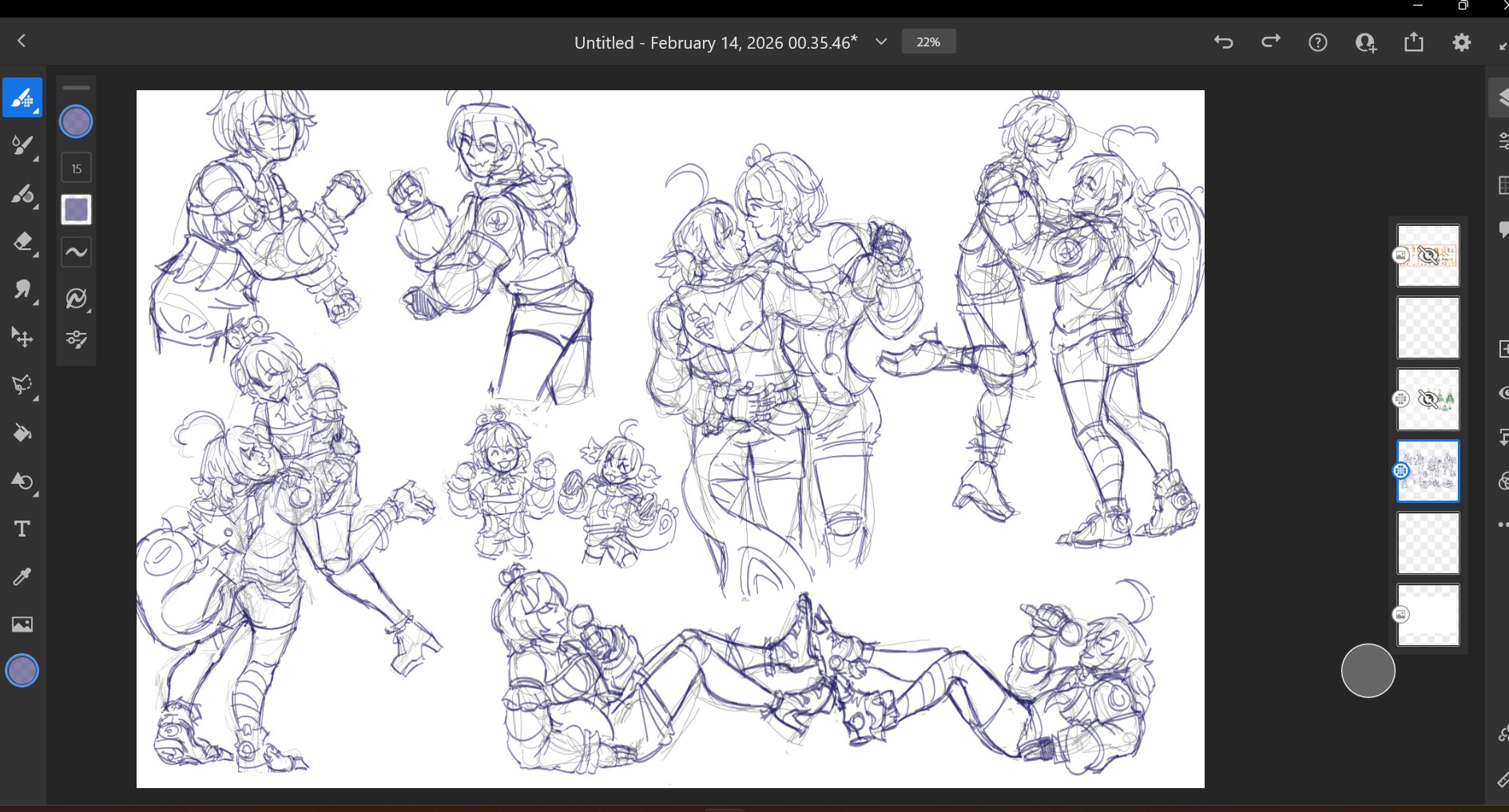Open the brush size 15 control

(x=77, y=168)
